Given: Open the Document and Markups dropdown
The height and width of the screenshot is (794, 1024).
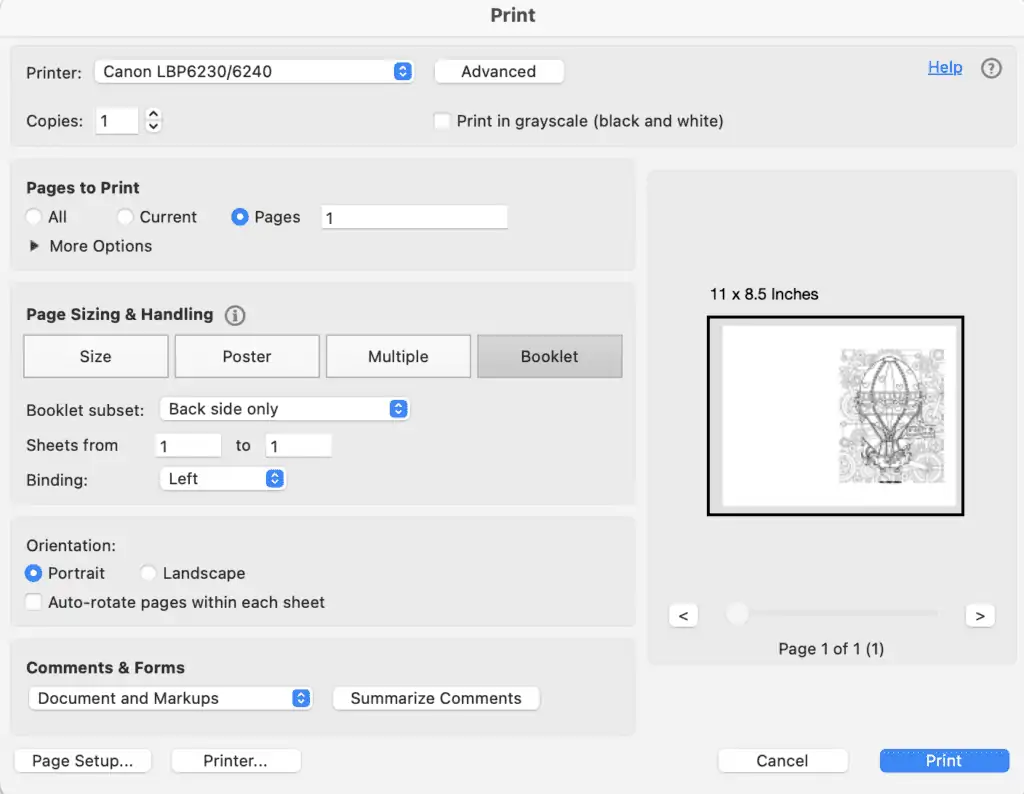Looking at the screenshot, I should (x=170, y=698).
